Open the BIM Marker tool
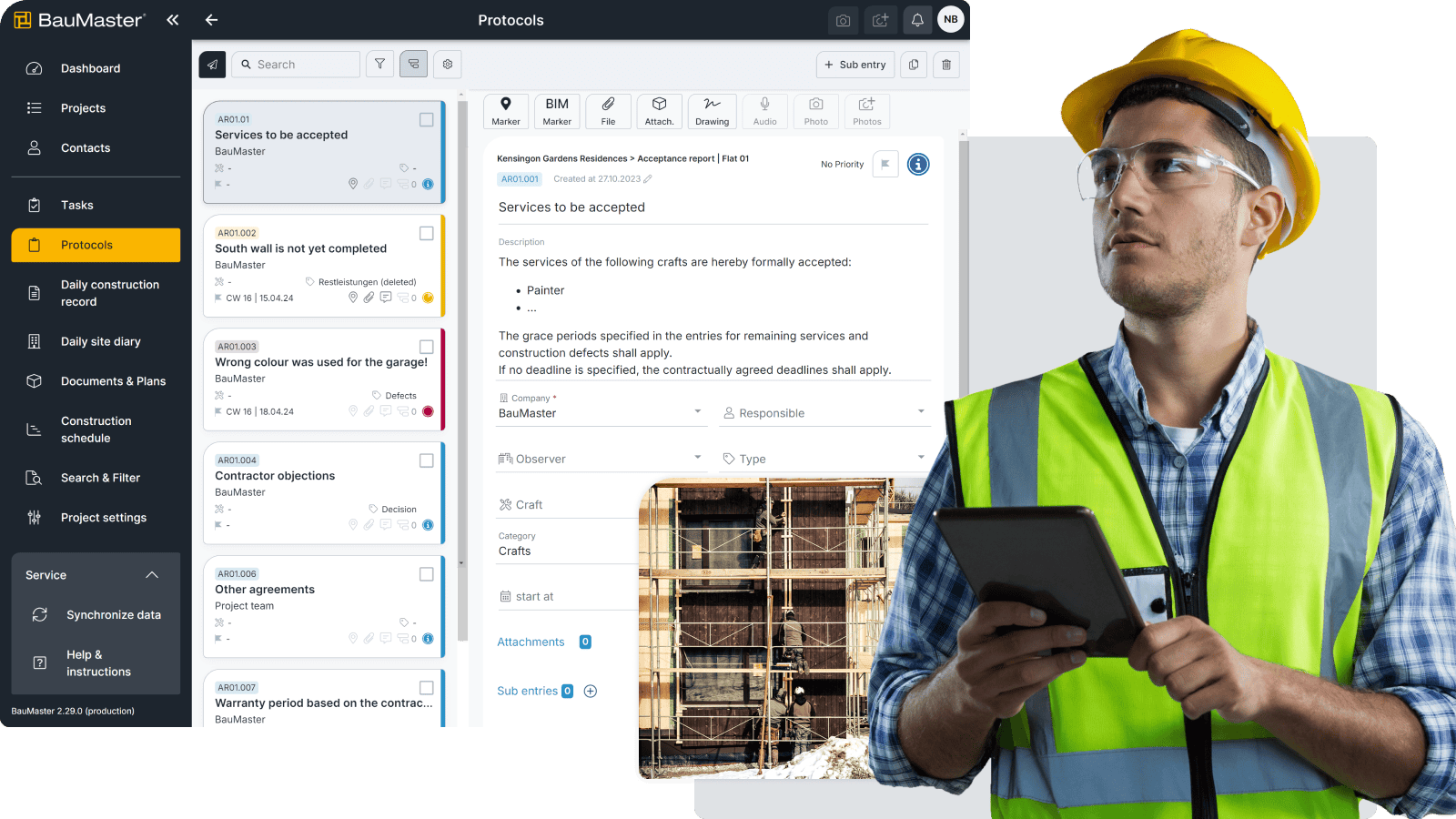Image resolution: width=1456 pixels, height=819 pixels. point(557,110)
